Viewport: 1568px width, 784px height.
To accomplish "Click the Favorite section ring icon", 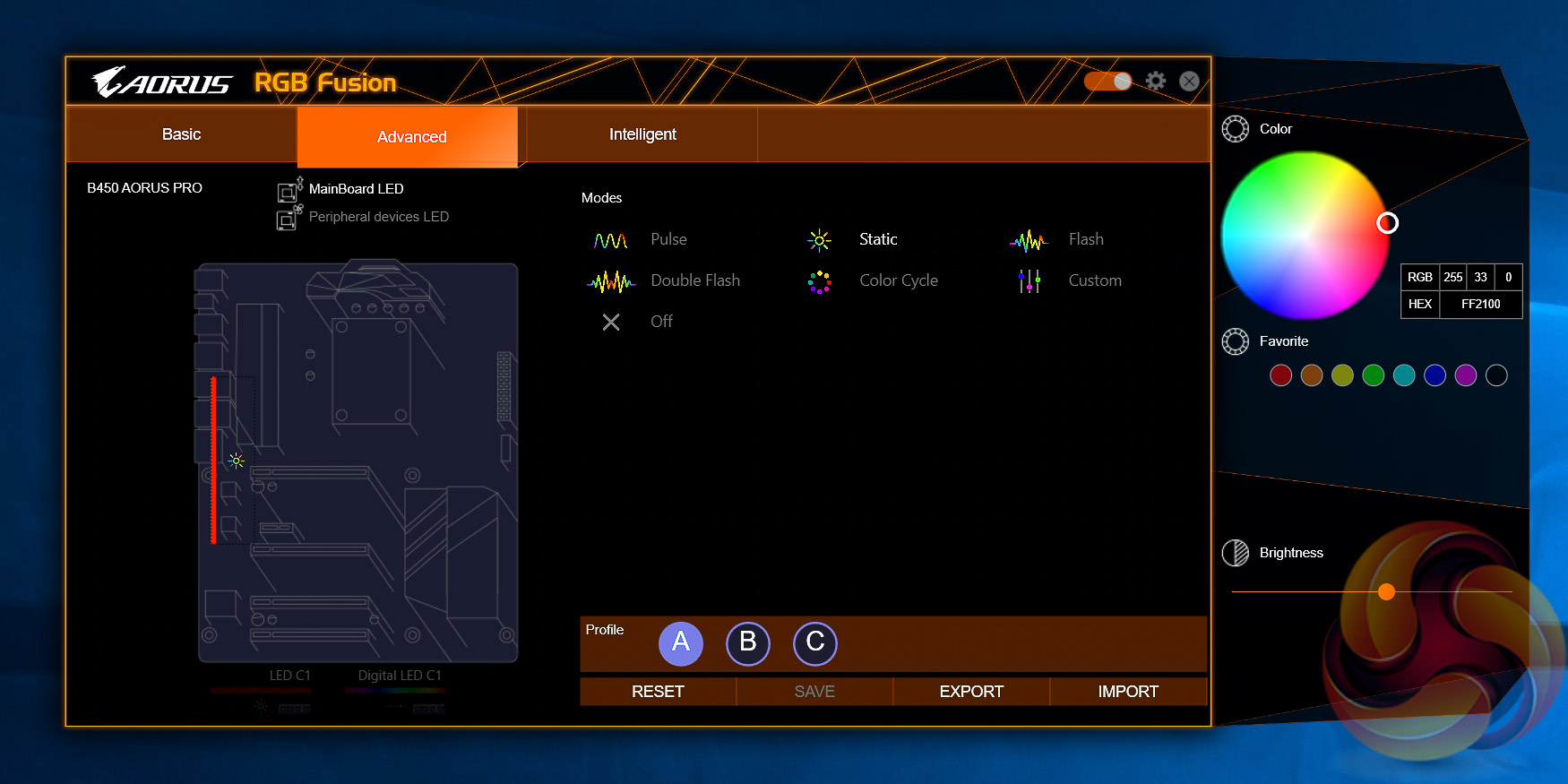I will [1236, 341].
